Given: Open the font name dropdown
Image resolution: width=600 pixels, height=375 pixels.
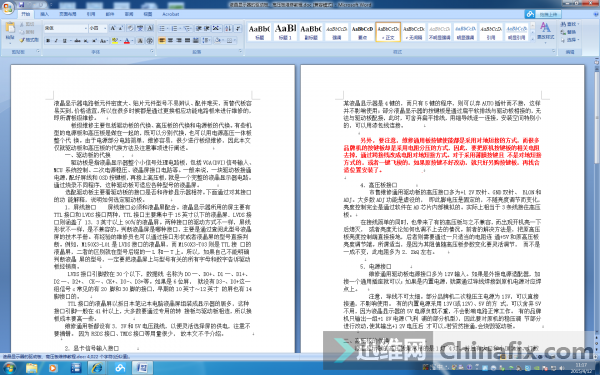Looking at the screenshot, I should [86, 28].
